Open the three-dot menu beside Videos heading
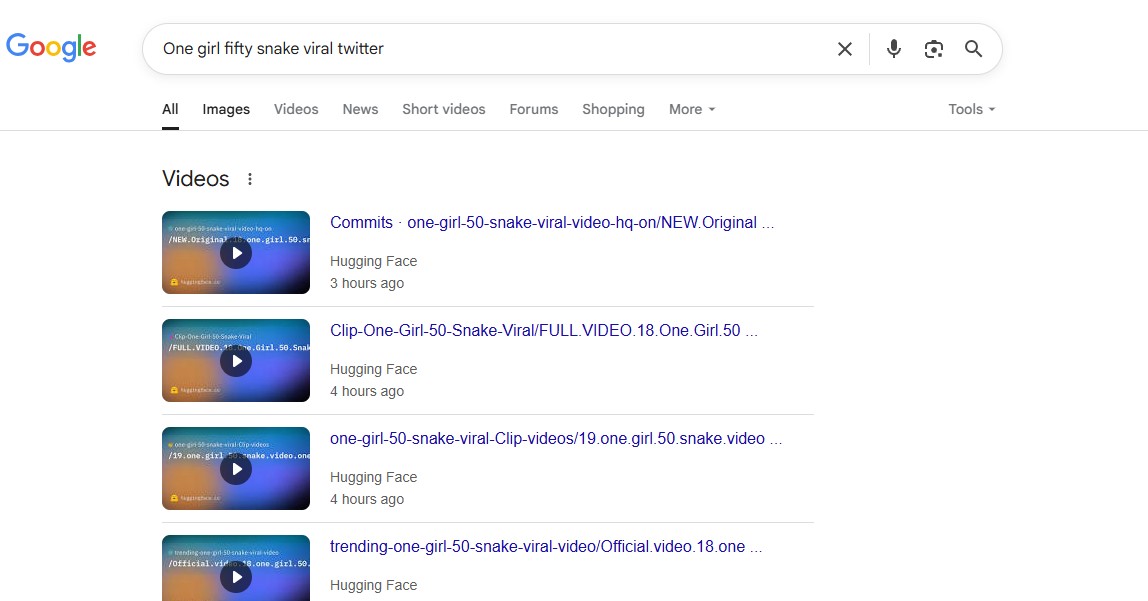The image size is (1148, 601). click(250, 179)
